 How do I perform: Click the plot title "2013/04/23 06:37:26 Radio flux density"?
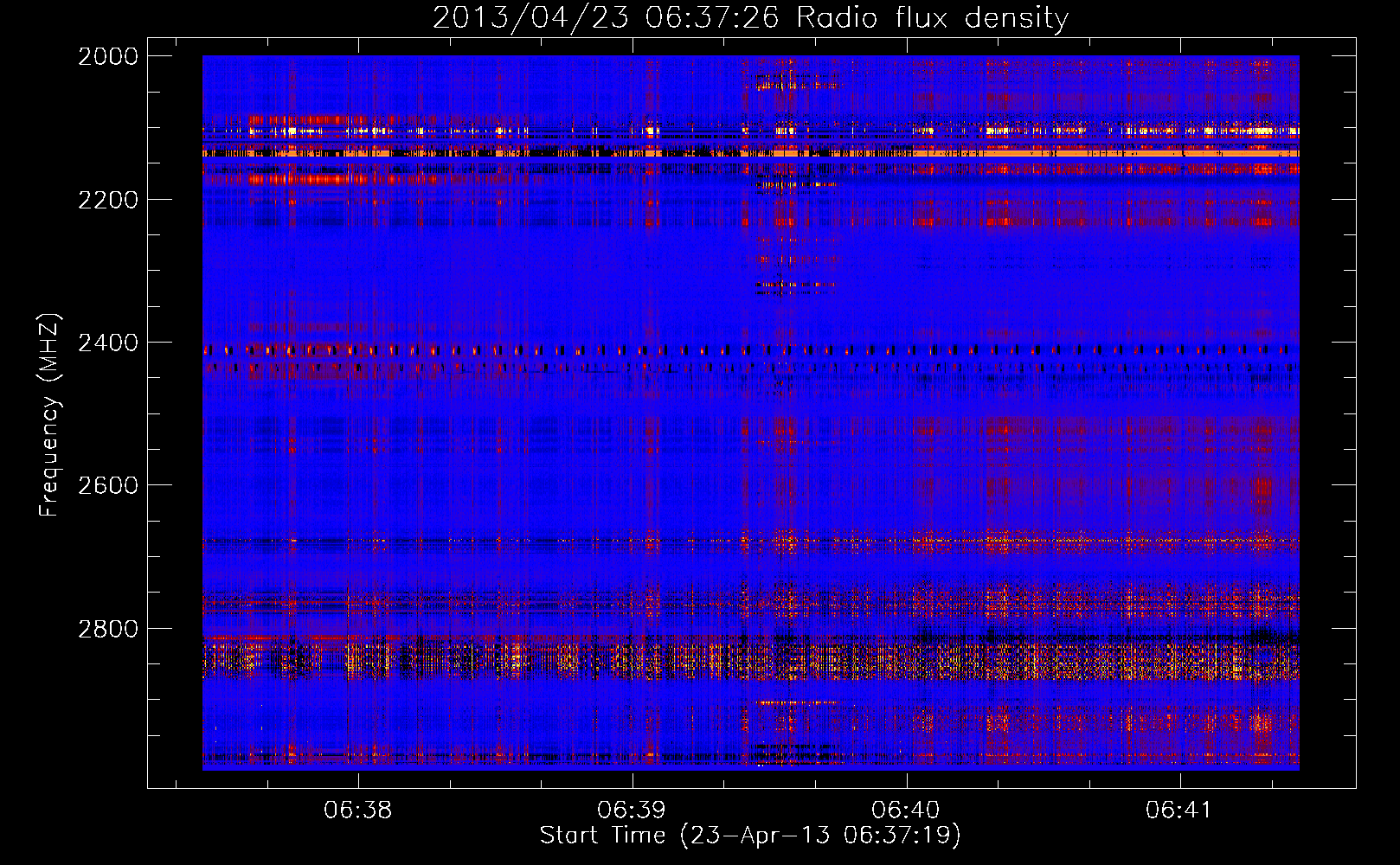pyautogui.click(x=750, y=17)
